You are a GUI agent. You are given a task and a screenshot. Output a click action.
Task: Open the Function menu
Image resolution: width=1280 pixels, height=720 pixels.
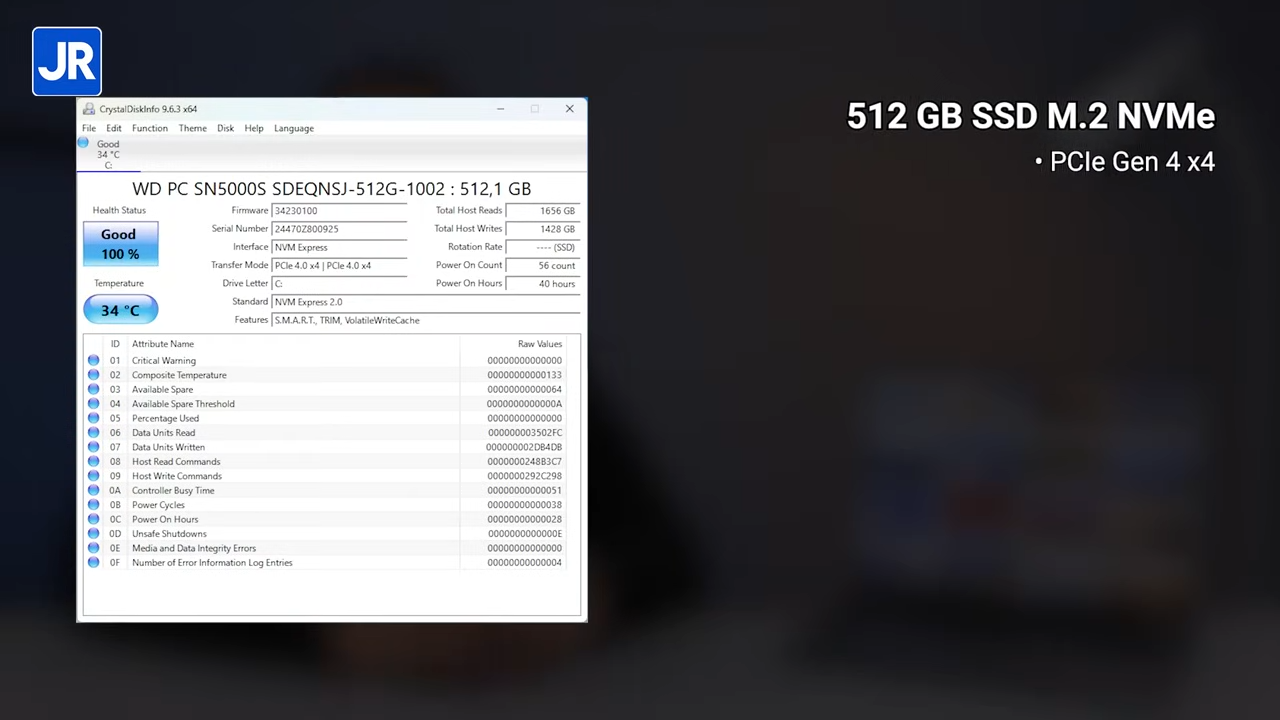click(149, 128)
